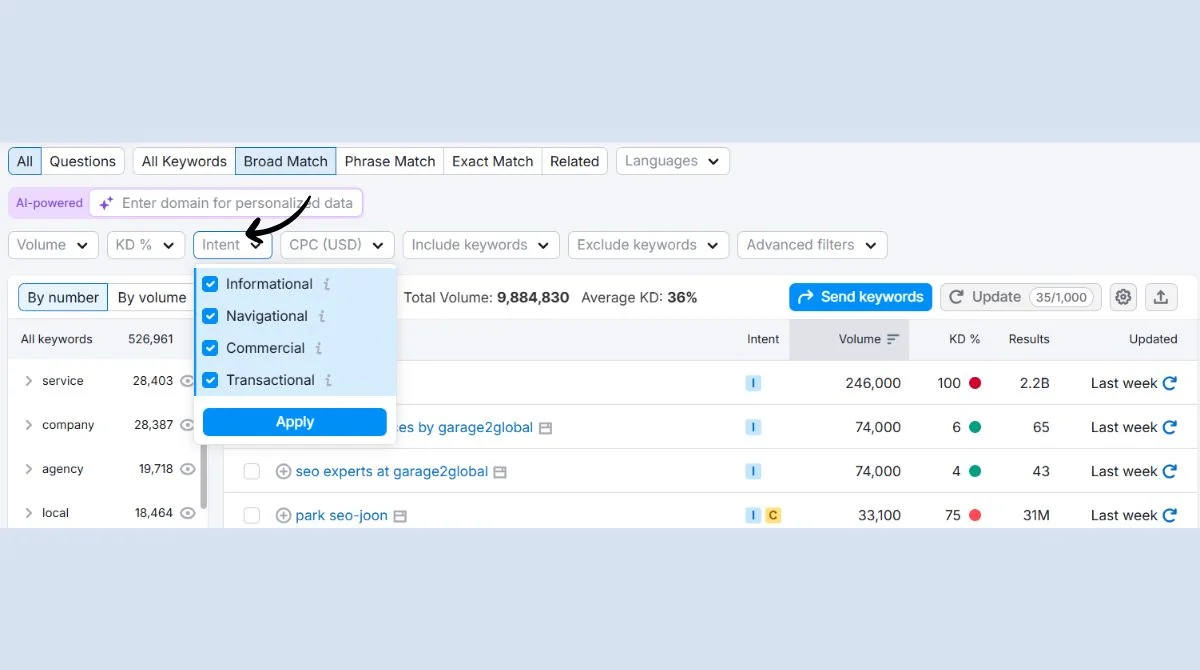Open the KD % filter dropdown
1200x670 pixels.
(x=146, y=245)
